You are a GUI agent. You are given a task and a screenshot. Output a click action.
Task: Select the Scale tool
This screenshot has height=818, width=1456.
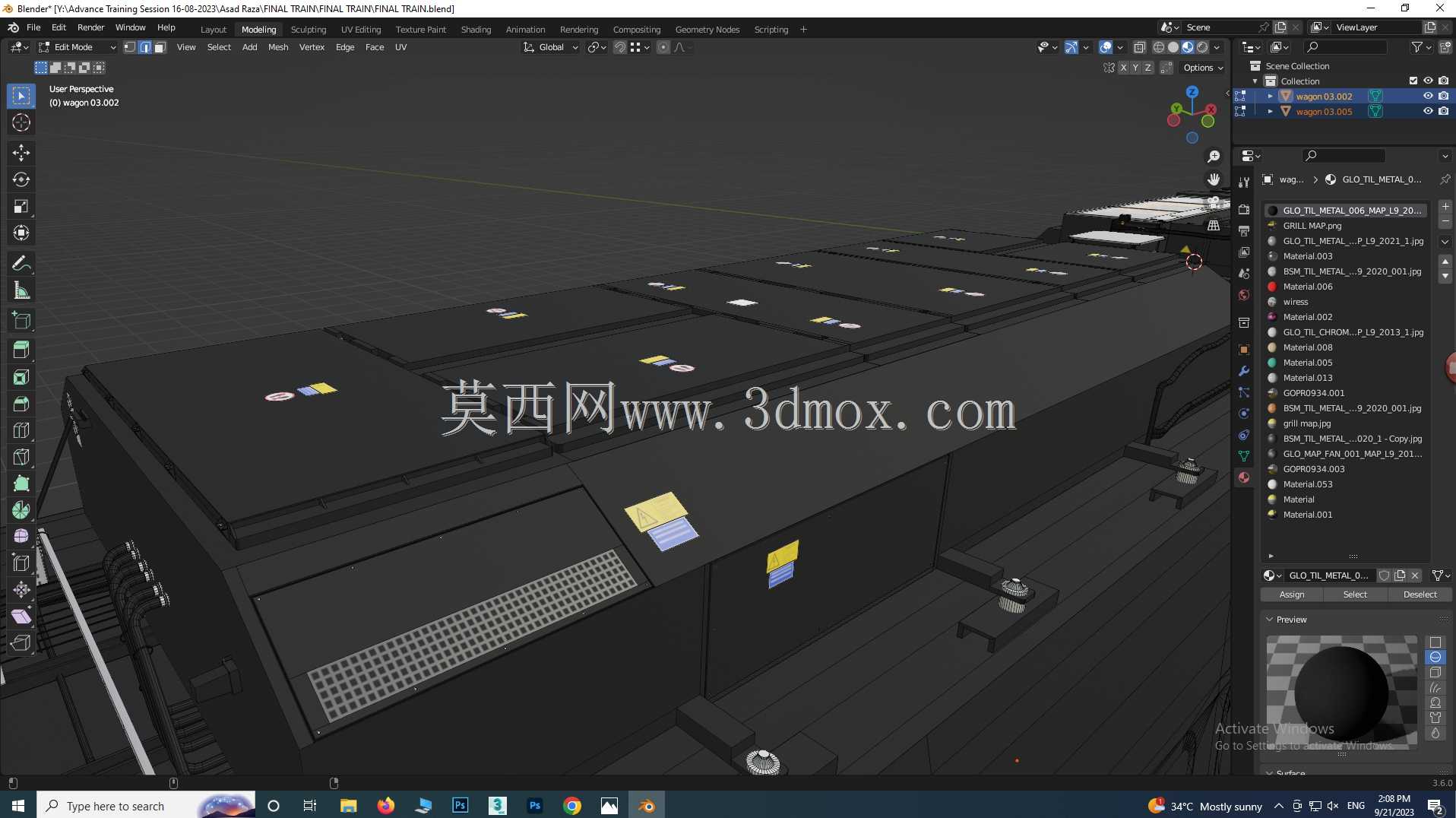[21, 206]
